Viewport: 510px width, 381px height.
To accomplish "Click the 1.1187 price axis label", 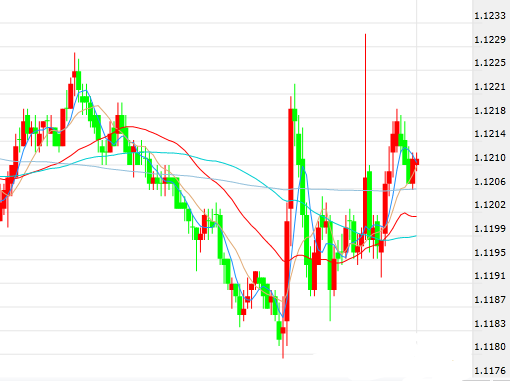I will tap(490, 299).
